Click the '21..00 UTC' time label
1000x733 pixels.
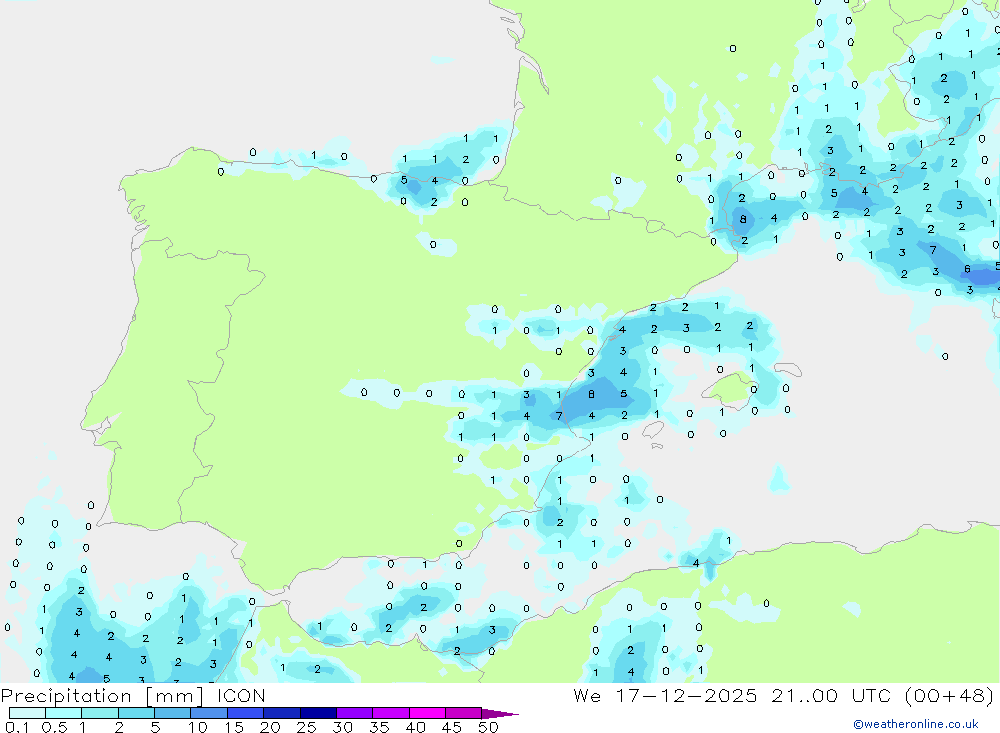(x=831, y=695)
